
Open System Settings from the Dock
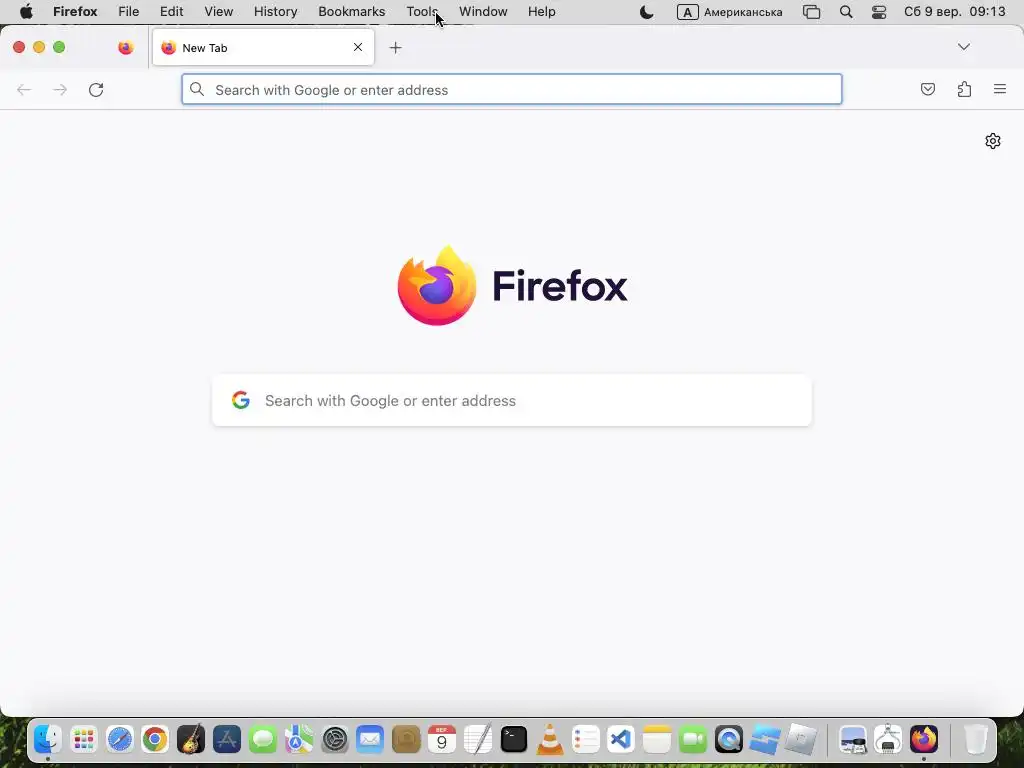click(334, 739)
